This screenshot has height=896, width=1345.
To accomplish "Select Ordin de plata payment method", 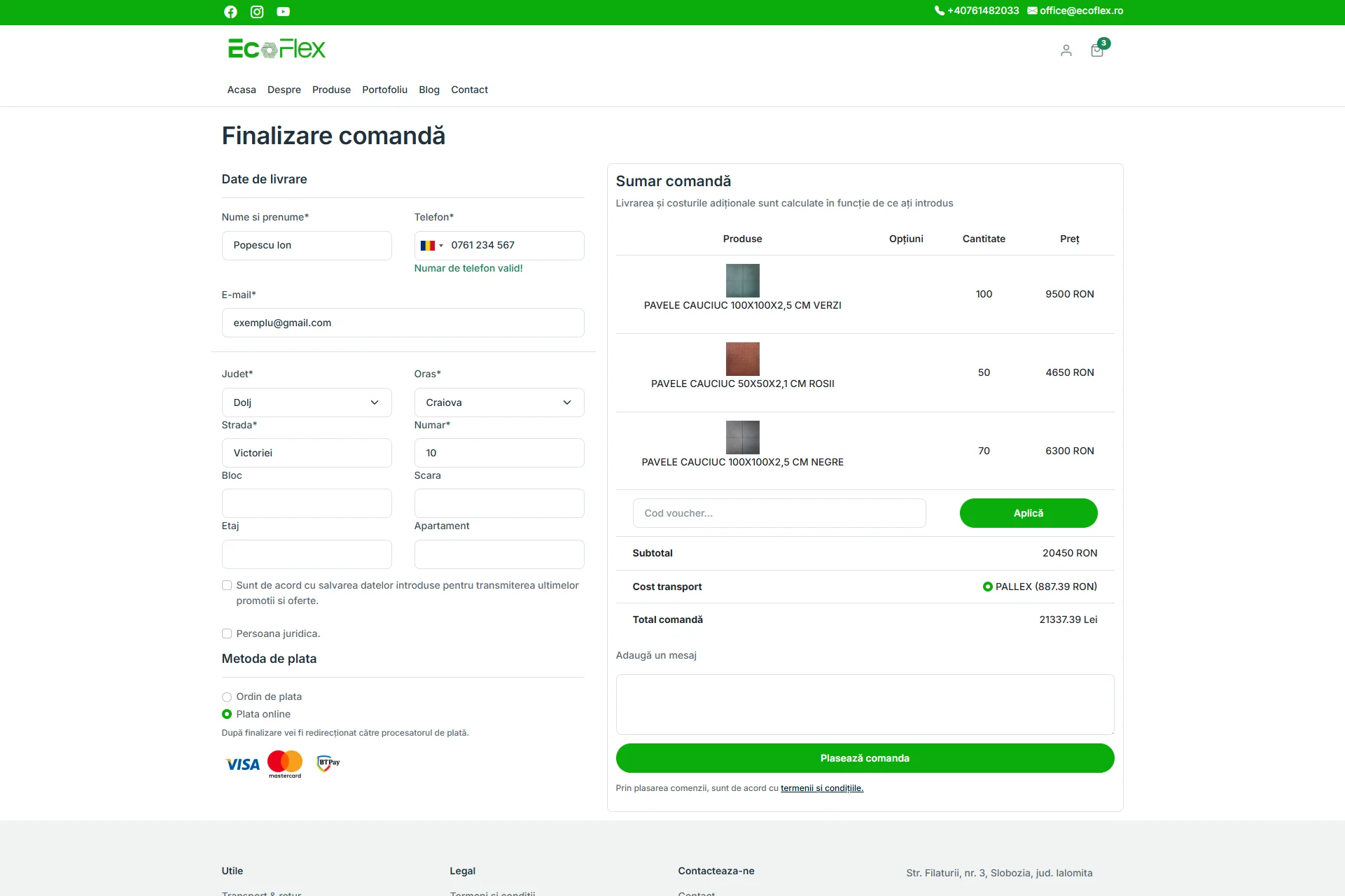I will point(227,697).
